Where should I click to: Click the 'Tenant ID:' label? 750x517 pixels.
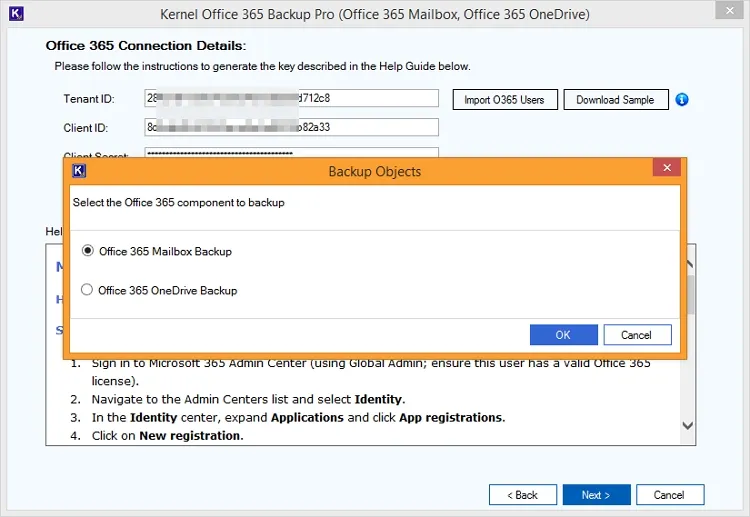(89, 99)
